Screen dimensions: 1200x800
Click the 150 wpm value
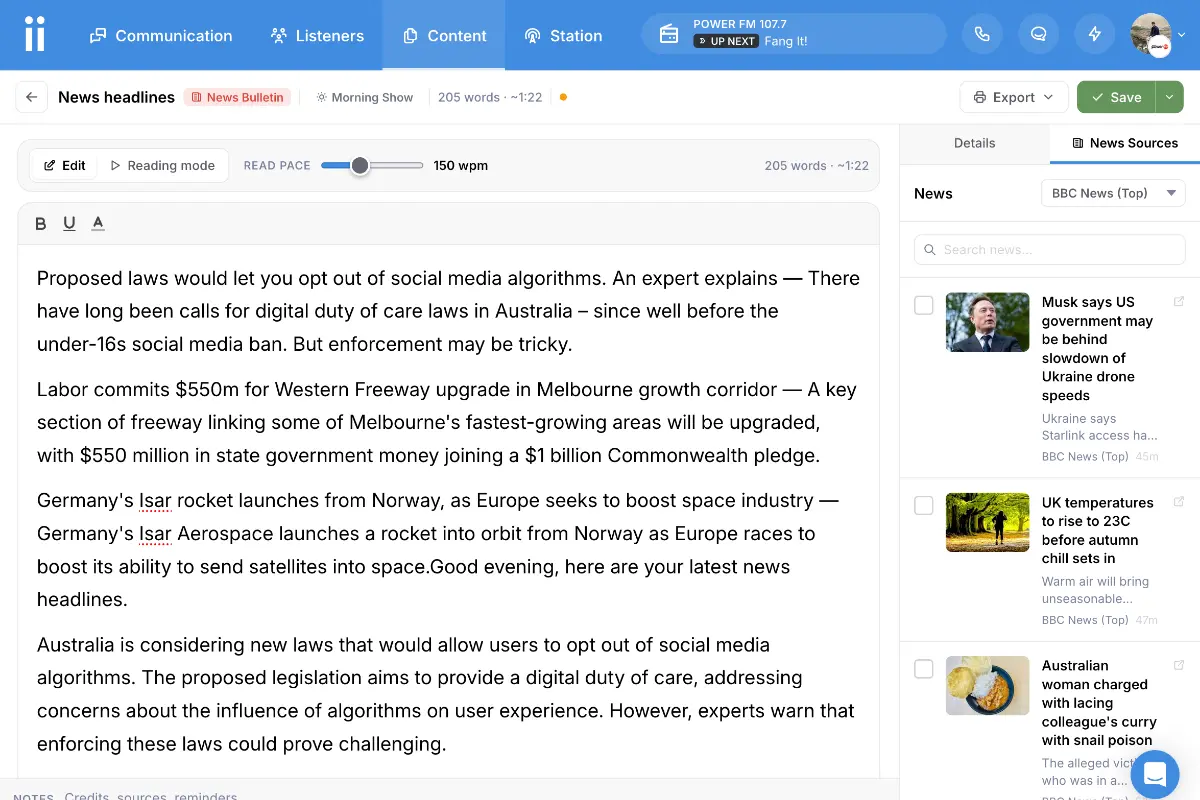[460, 165]
